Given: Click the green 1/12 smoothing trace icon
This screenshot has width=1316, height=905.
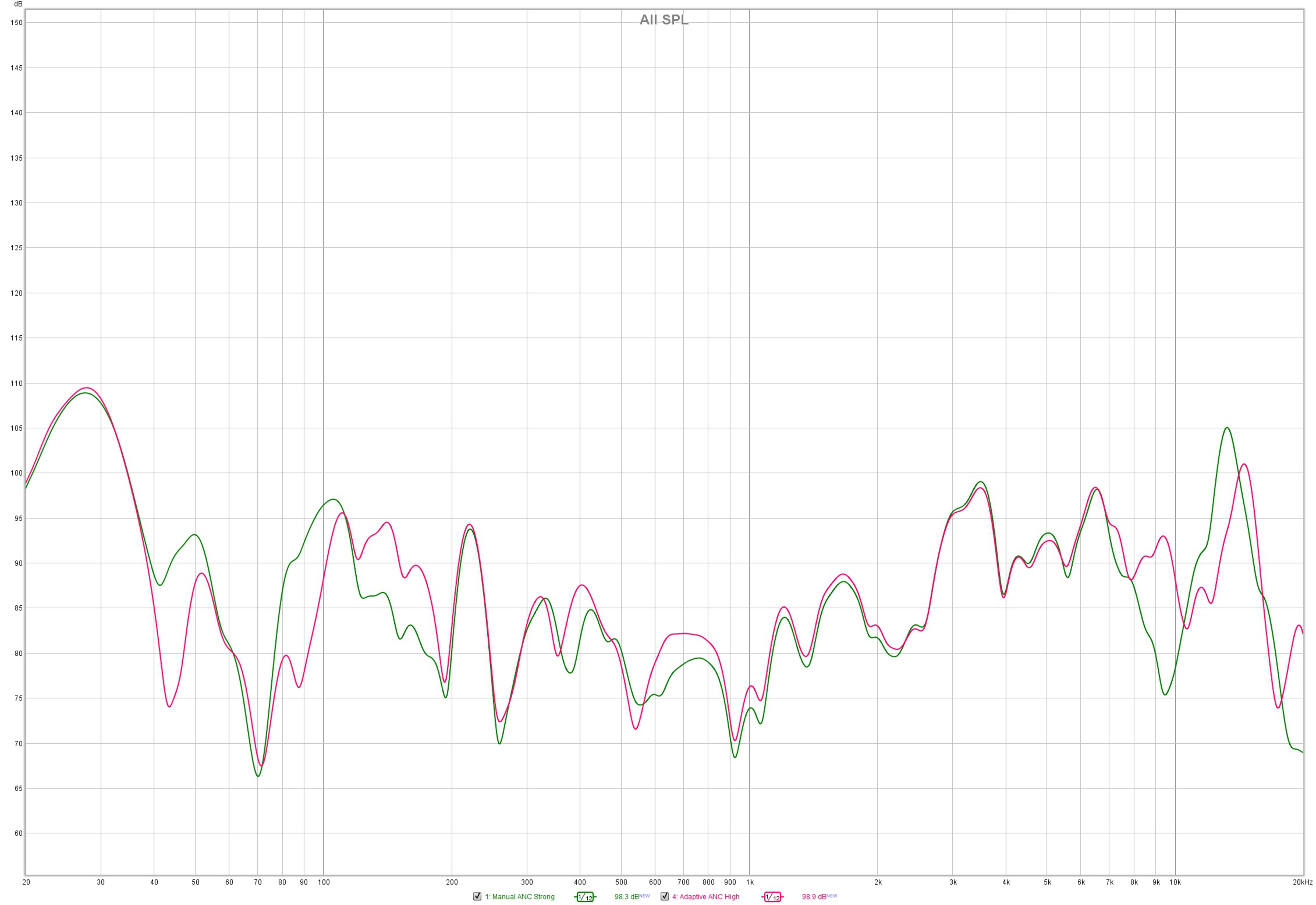Looking at the screenshot, I should click(x=585, y=897).
